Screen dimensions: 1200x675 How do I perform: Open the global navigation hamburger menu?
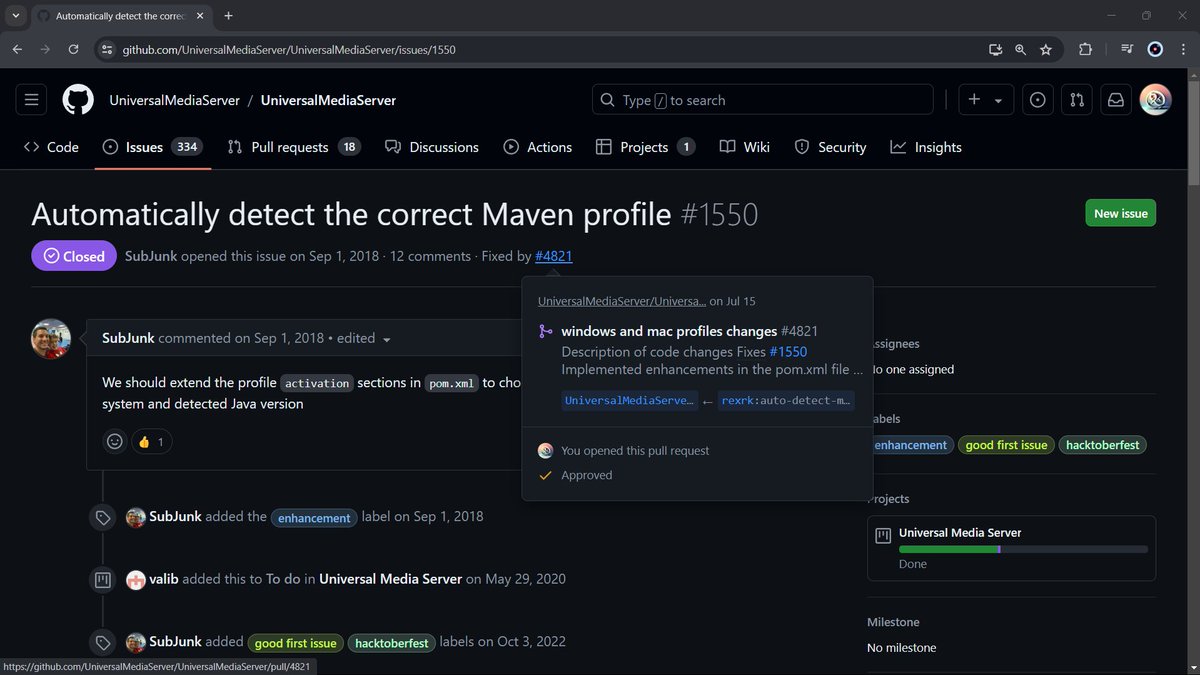[31, 99]
